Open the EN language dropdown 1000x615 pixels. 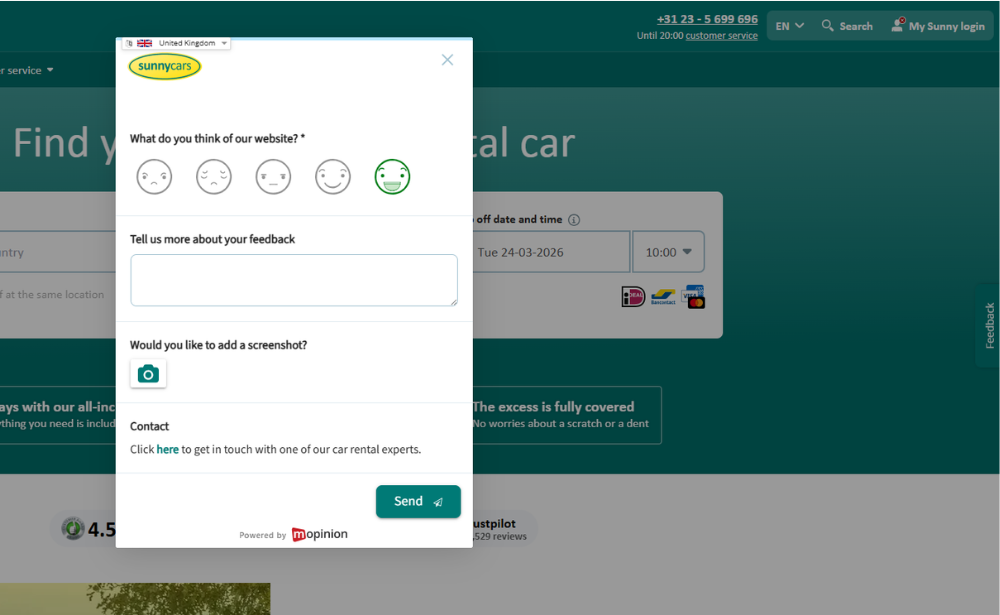coord(789,25)
